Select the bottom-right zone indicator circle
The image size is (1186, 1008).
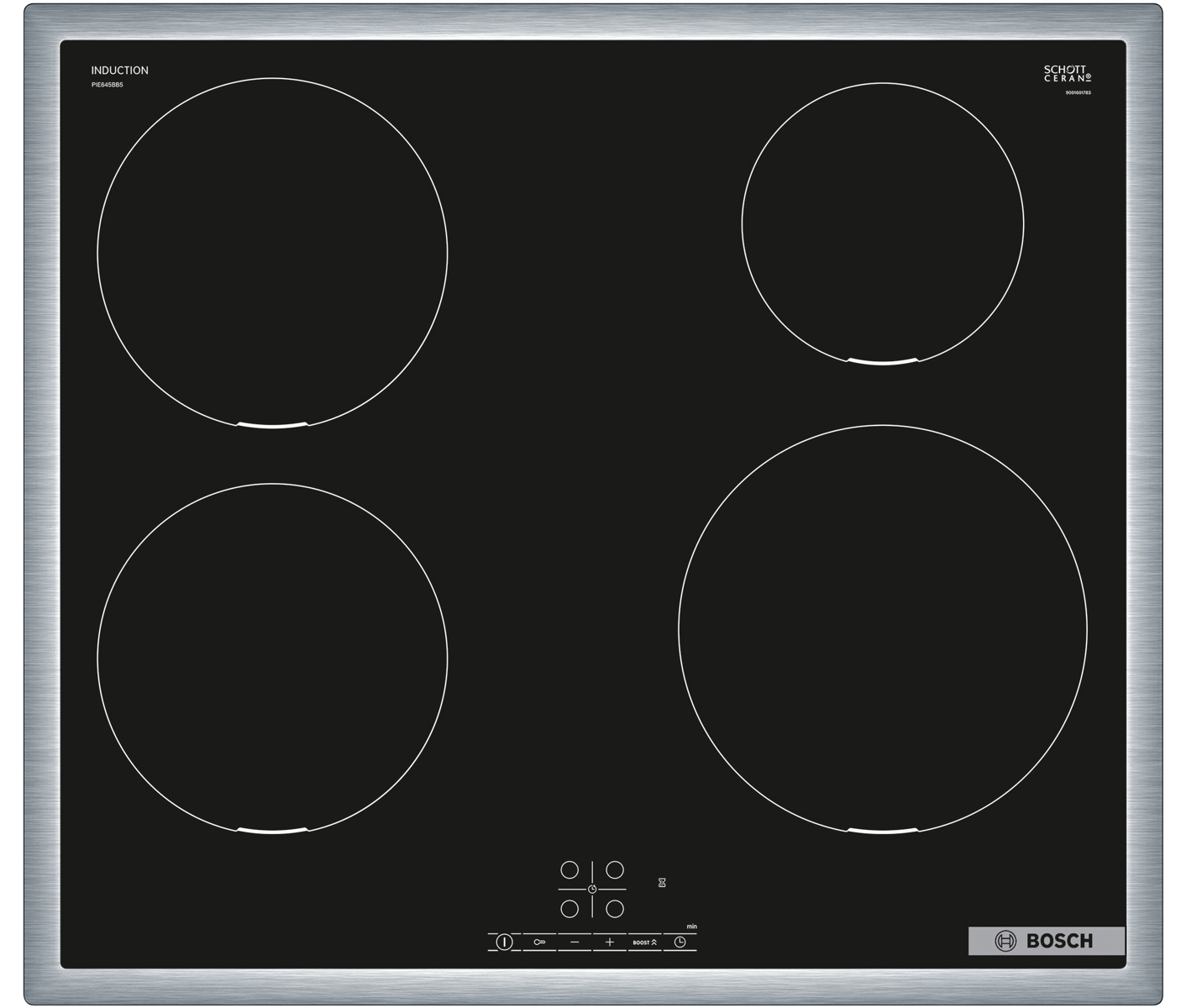[x=615, y=909]
